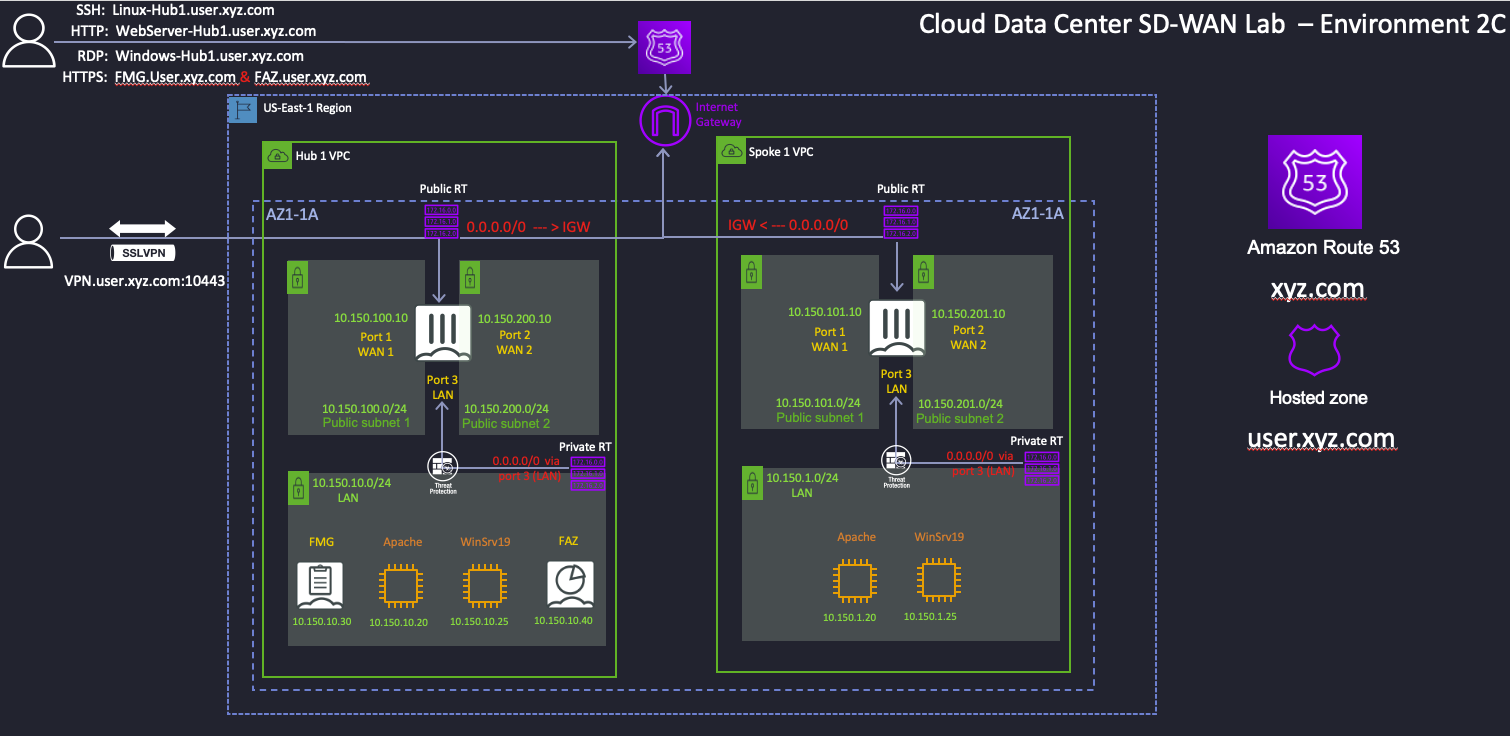Screen dimensions: 1510x736
Task: Click the Route 53 icon above the Internet Gateway
Action: (x=665, y=46)
